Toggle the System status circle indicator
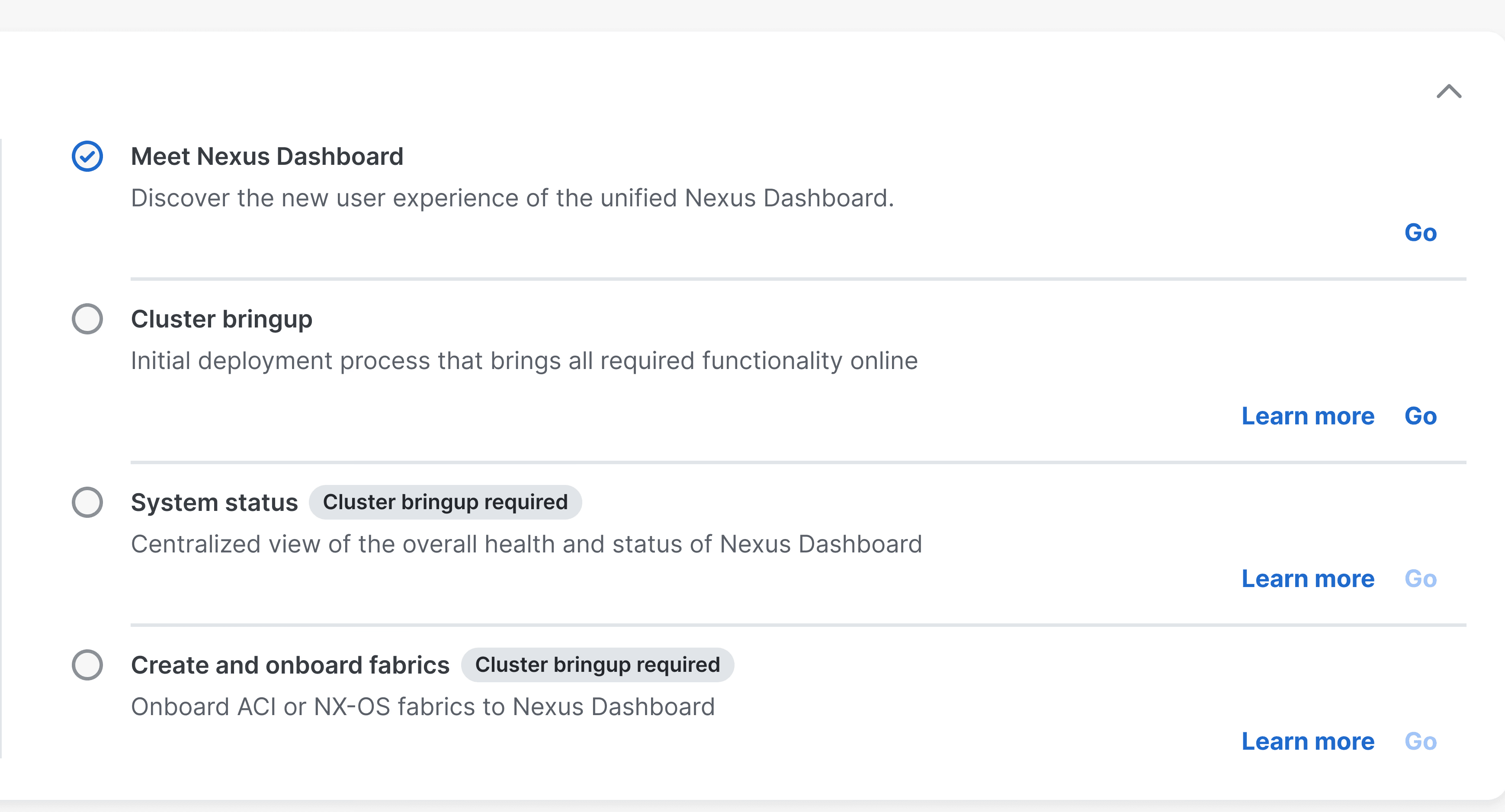Viewport: 1505px width, 812px height. (88, 502)
